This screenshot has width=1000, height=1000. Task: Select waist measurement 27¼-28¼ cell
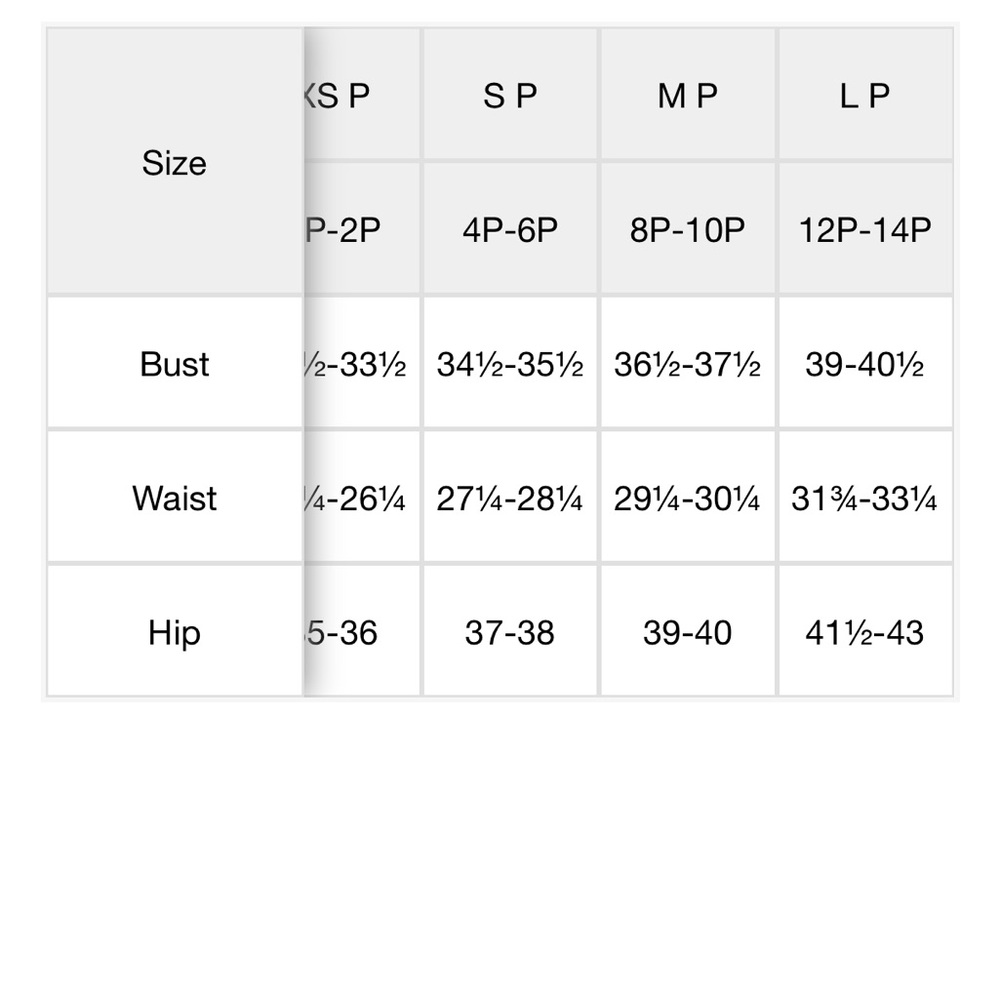pyautogui.click(x=510, y=497)
